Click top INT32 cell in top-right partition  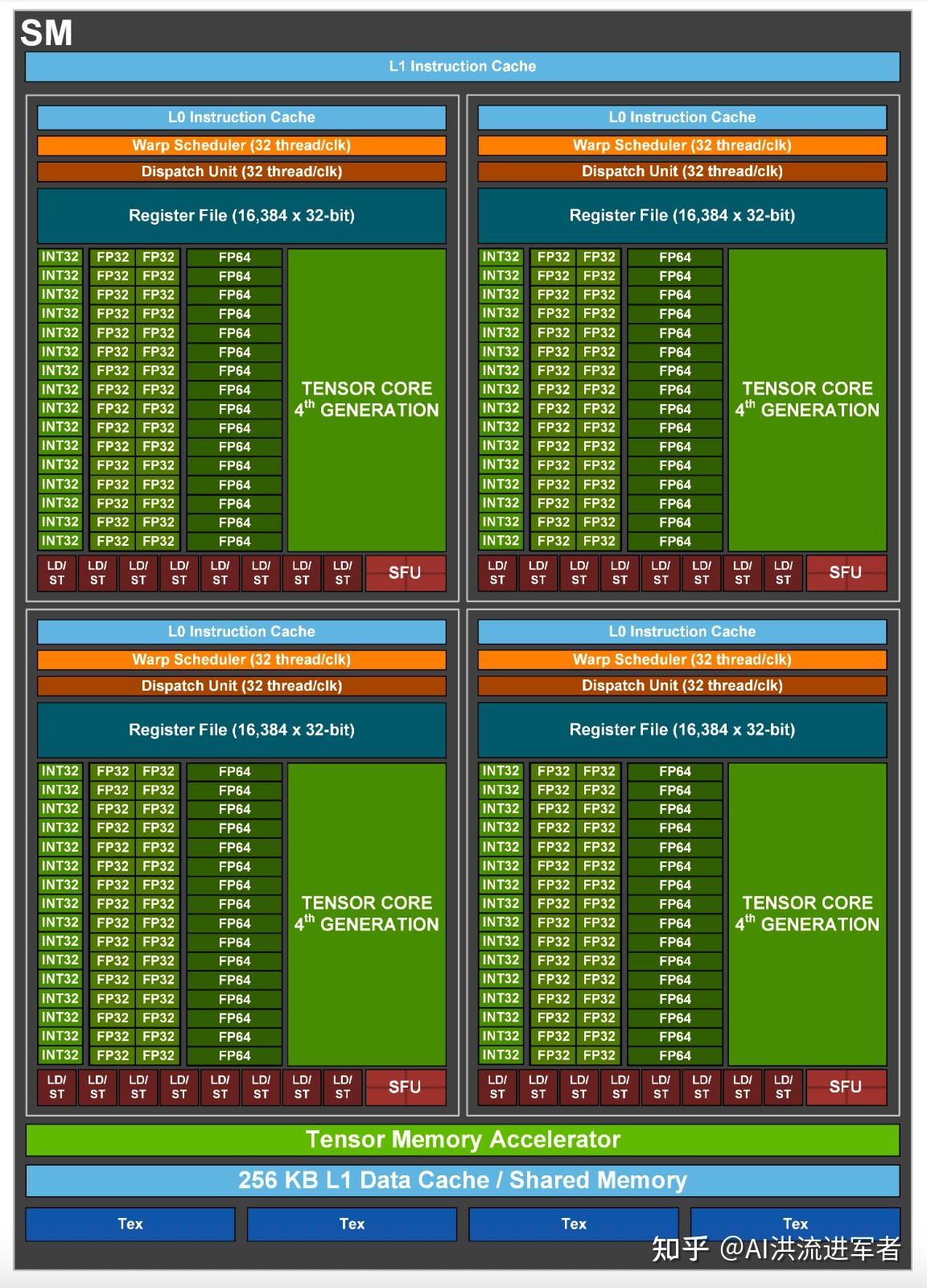501,257
